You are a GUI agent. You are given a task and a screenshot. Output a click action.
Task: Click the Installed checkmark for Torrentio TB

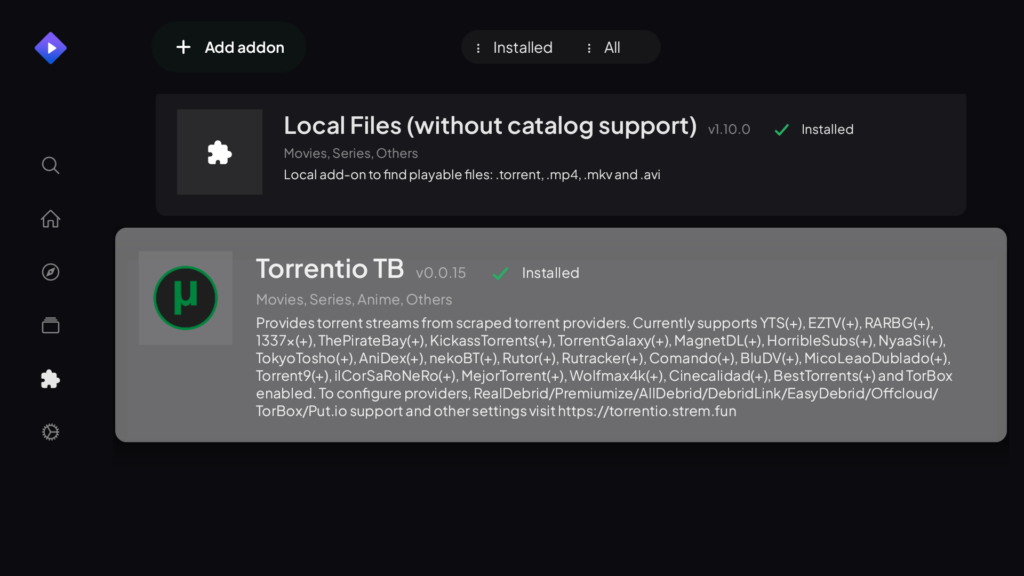tap(501, 273)
